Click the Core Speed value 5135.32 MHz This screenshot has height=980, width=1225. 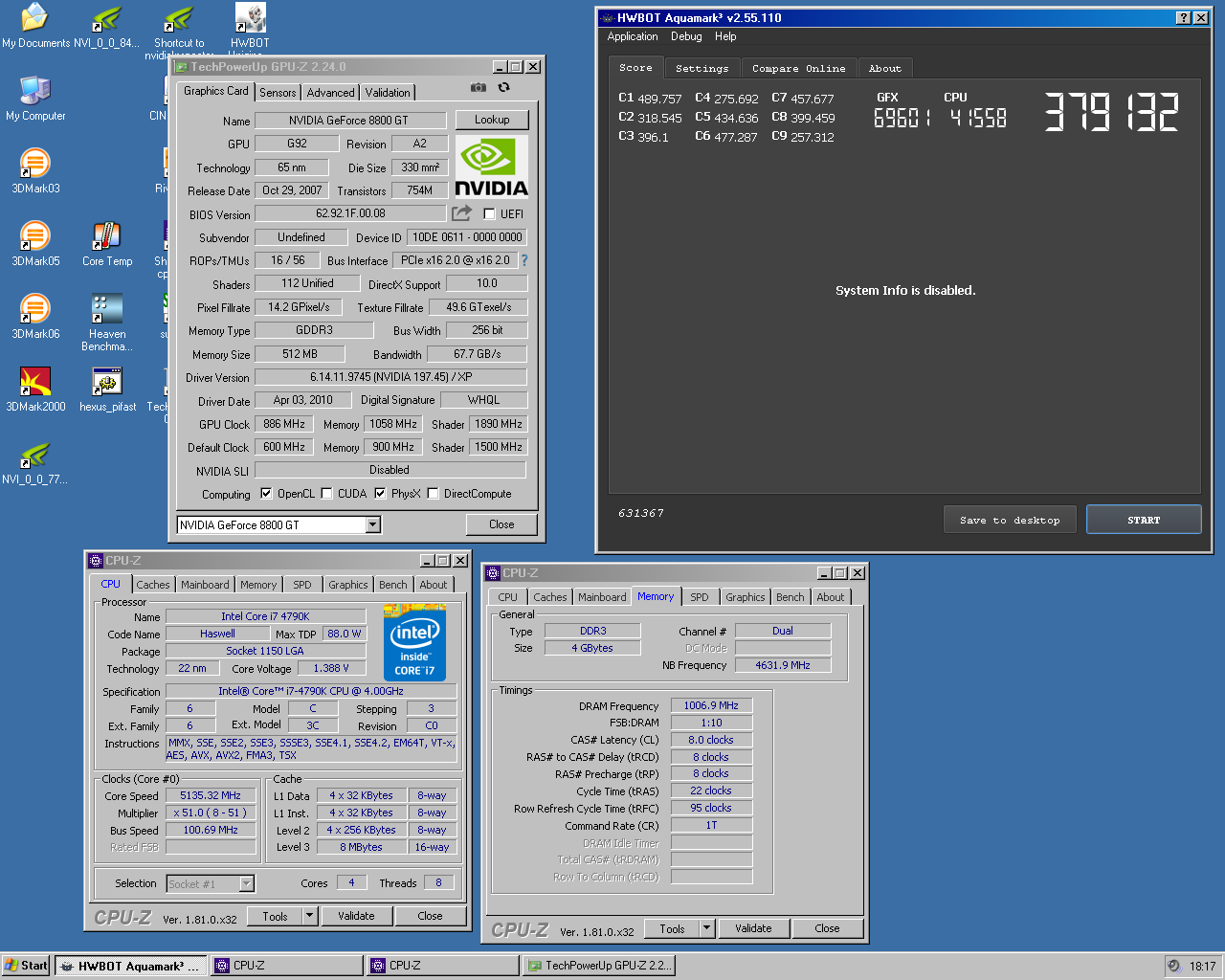tap(211, 795)
